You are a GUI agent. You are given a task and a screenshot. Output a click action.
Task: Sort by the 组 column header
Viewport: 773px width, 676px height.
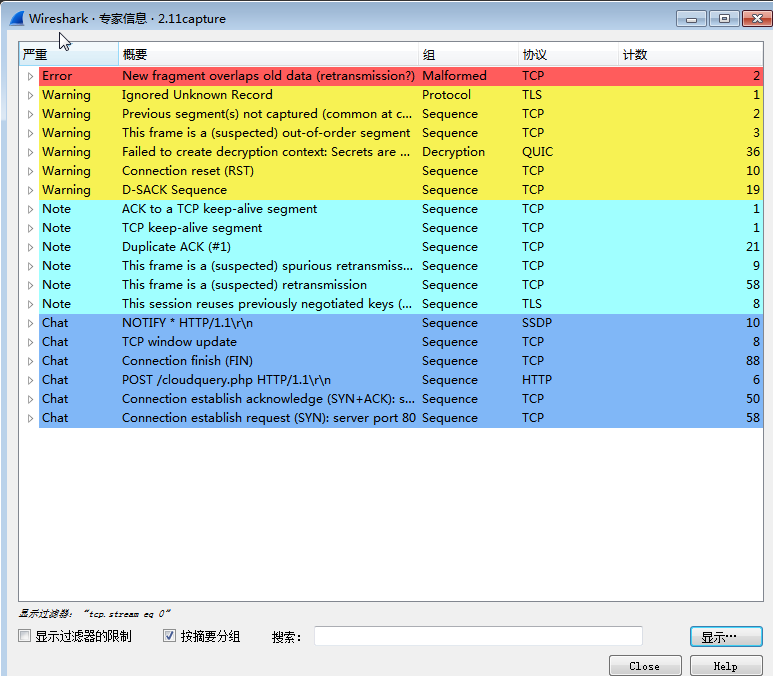coord(468,54)
